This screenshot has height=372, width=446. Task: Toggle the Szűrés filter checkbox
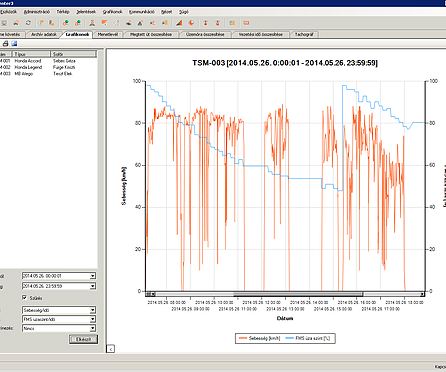pos(24,297)
